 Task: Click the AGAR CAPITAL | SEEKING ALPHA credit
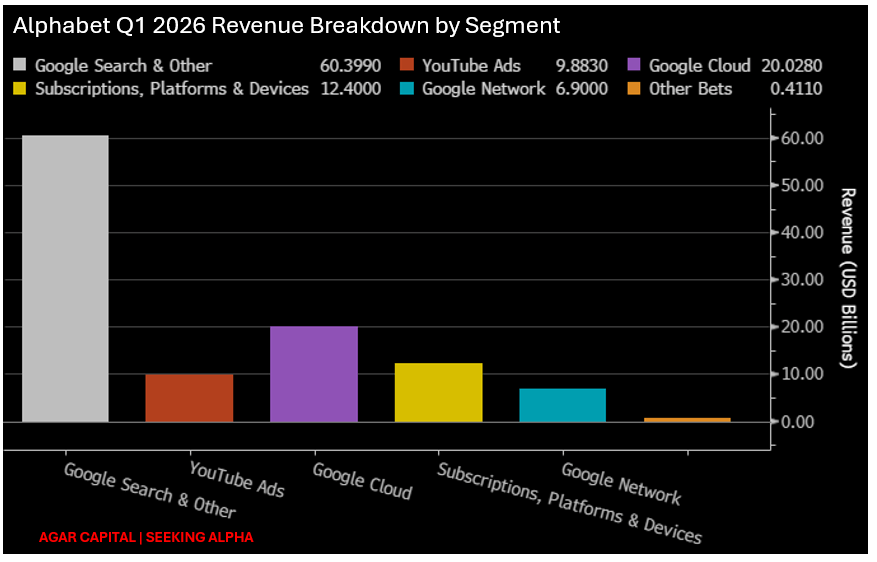point(146,537)
